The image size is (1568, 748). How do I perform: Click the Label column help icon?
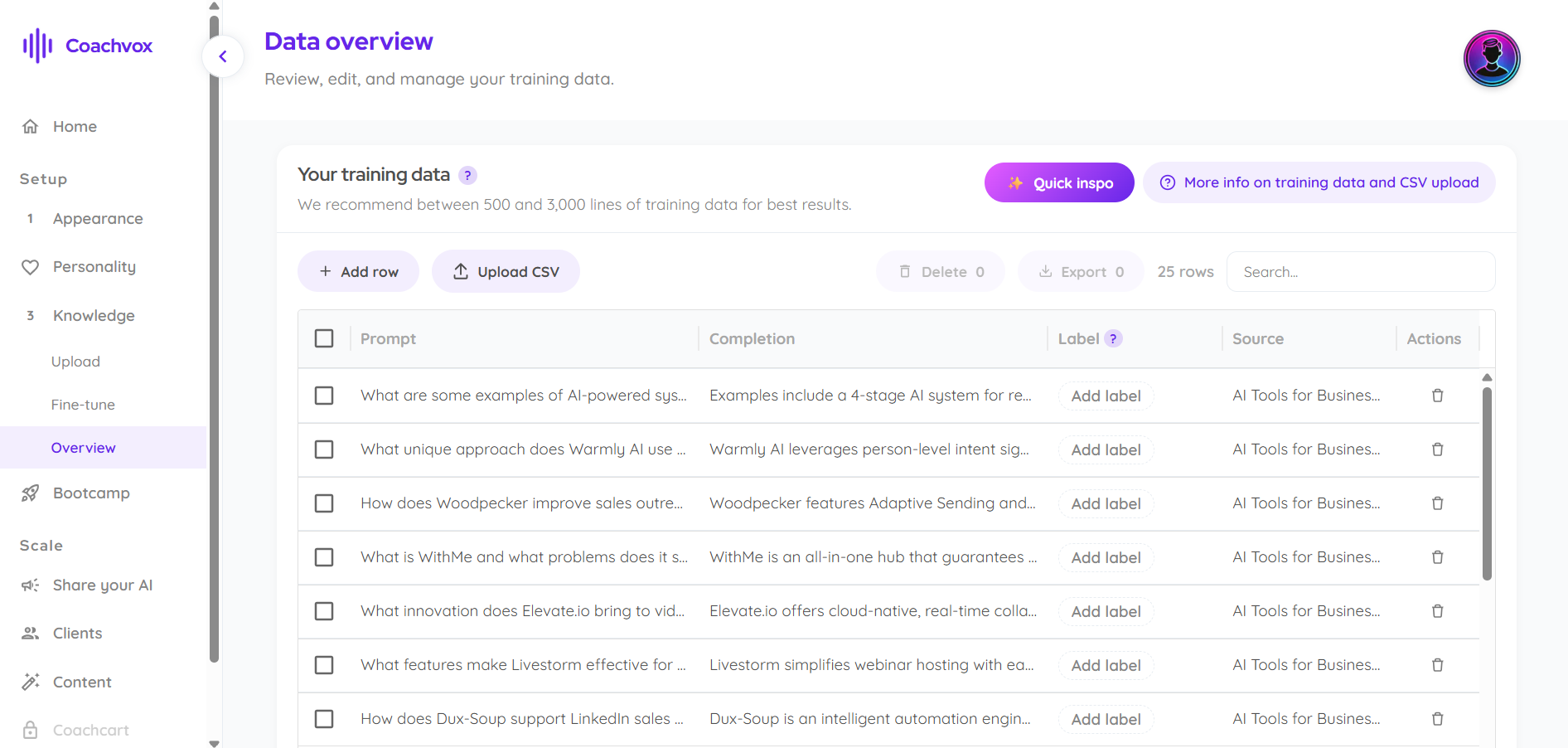(1114, 338)
